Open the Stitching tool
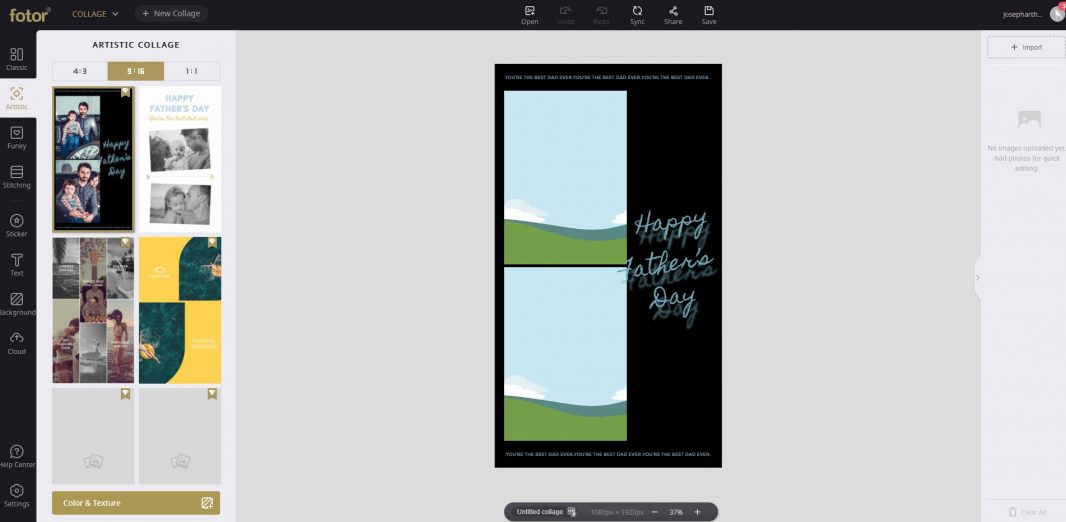The width and height of the screenshot is (1066, 522). point(17,177)
